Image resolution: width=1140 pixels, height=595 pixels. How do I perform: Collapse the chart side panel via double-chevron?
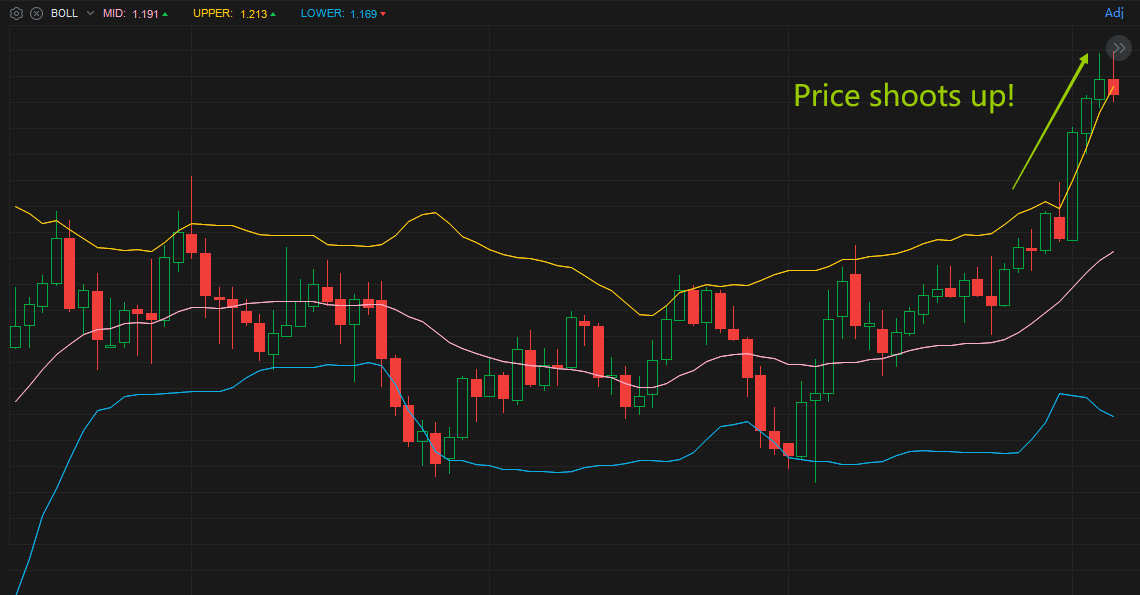(x=1118, y=48)
